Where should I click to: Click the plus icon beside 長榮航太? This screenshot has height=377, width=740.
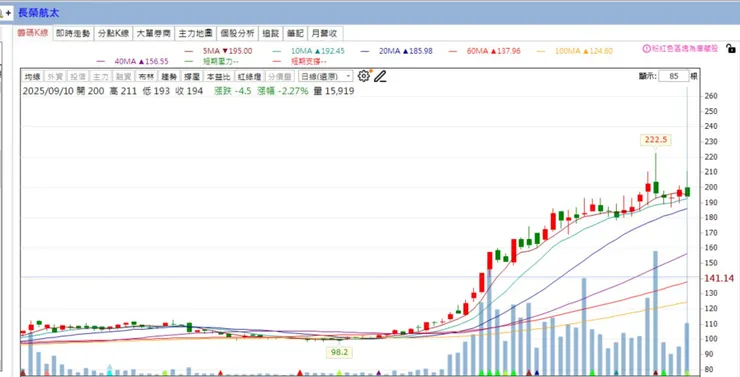(x=8, y=13)
